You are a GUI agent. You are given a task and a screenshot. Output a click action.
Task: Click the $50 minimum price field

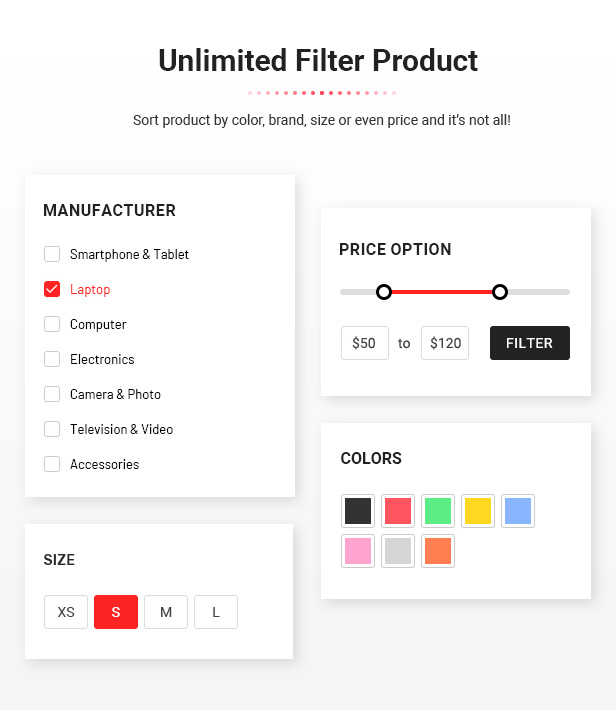tap(365, 343)
